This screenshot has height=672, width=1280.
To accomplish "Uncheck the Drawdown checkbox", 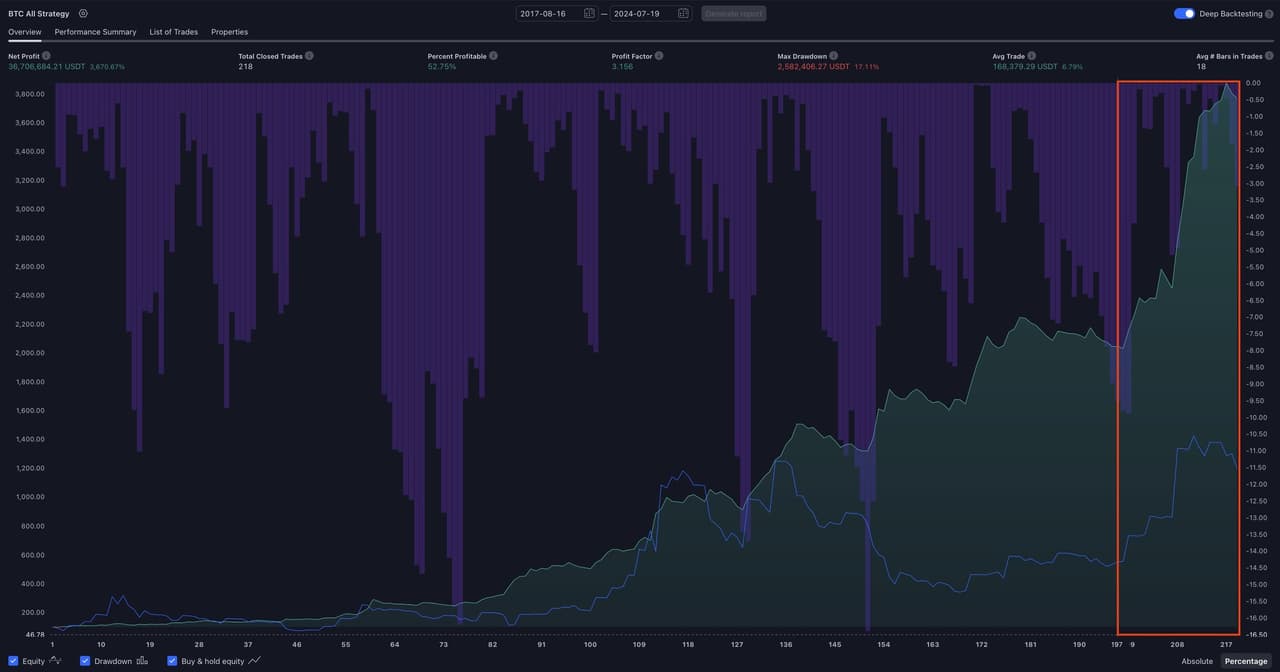I will coord(85,661).
